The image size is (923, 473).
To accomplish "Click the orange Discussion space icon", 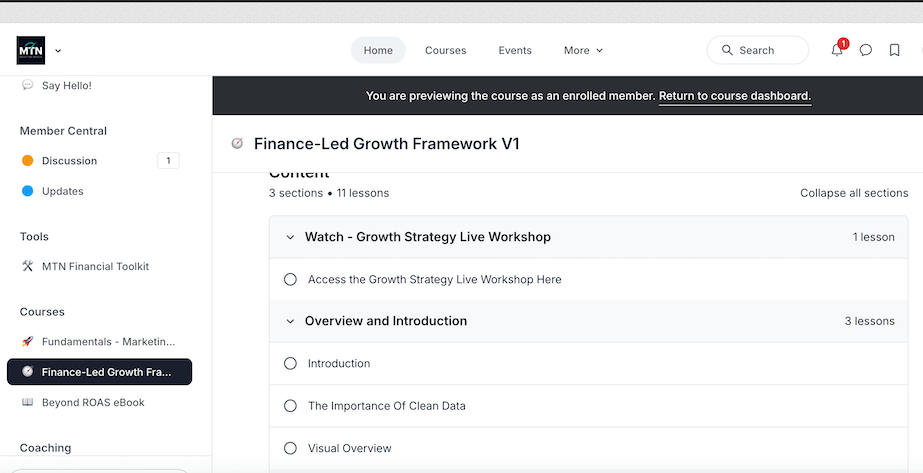I will (28, 161).
